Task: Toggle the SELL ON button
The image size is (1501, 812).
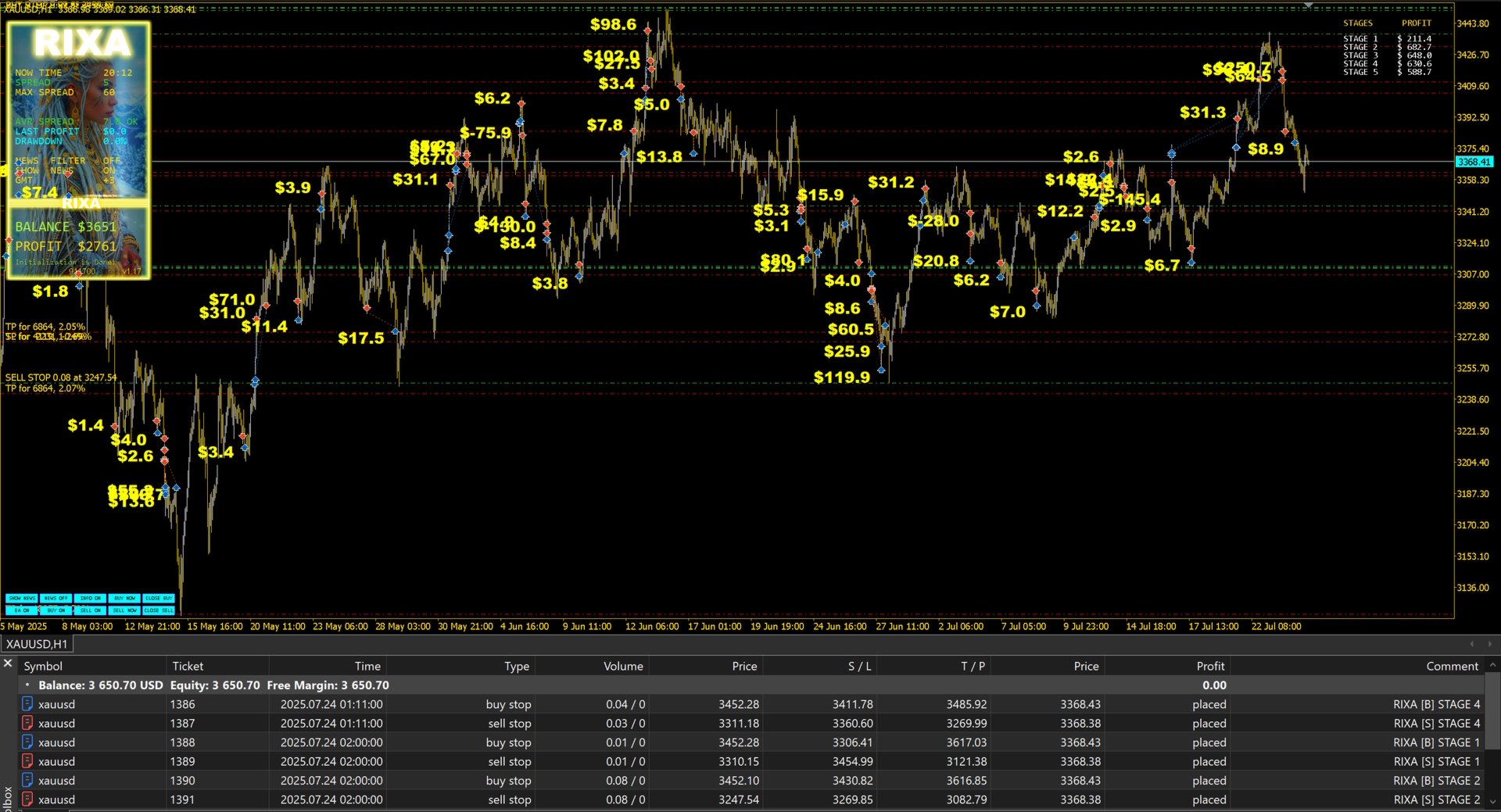Action: point(90,610)
